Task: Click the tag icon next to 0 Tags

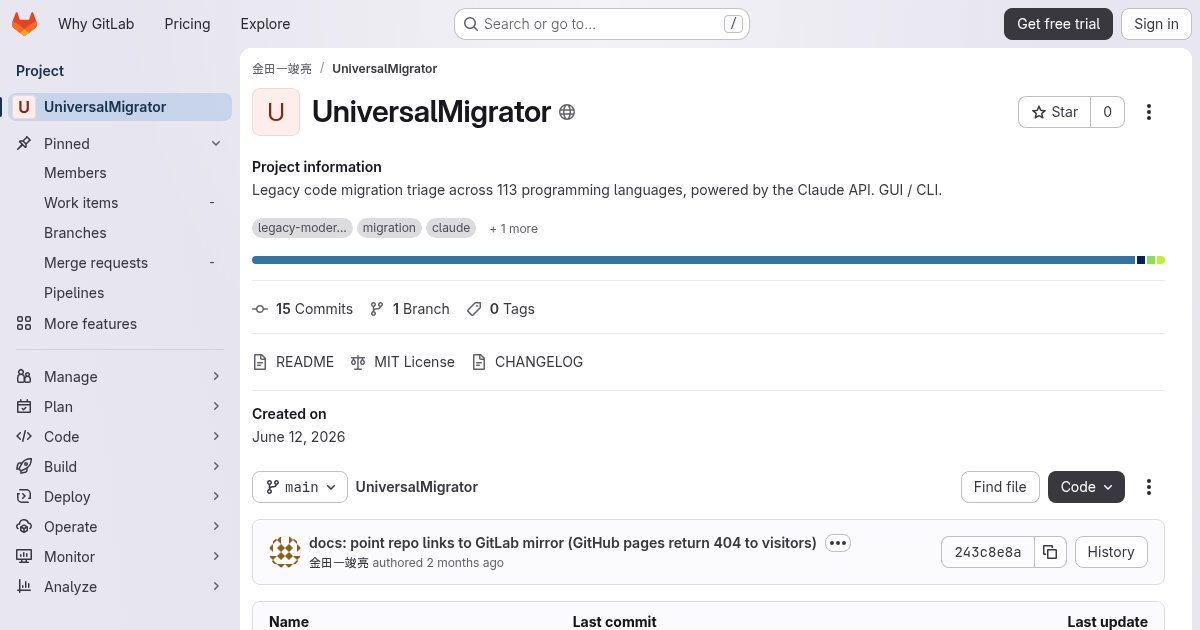Action: click(x=474, y=309)
